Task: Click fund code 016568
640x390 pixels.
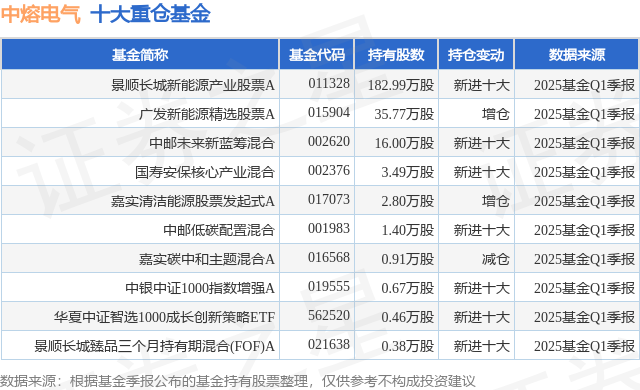Action: pyautogui.click(x=329, y=257)
